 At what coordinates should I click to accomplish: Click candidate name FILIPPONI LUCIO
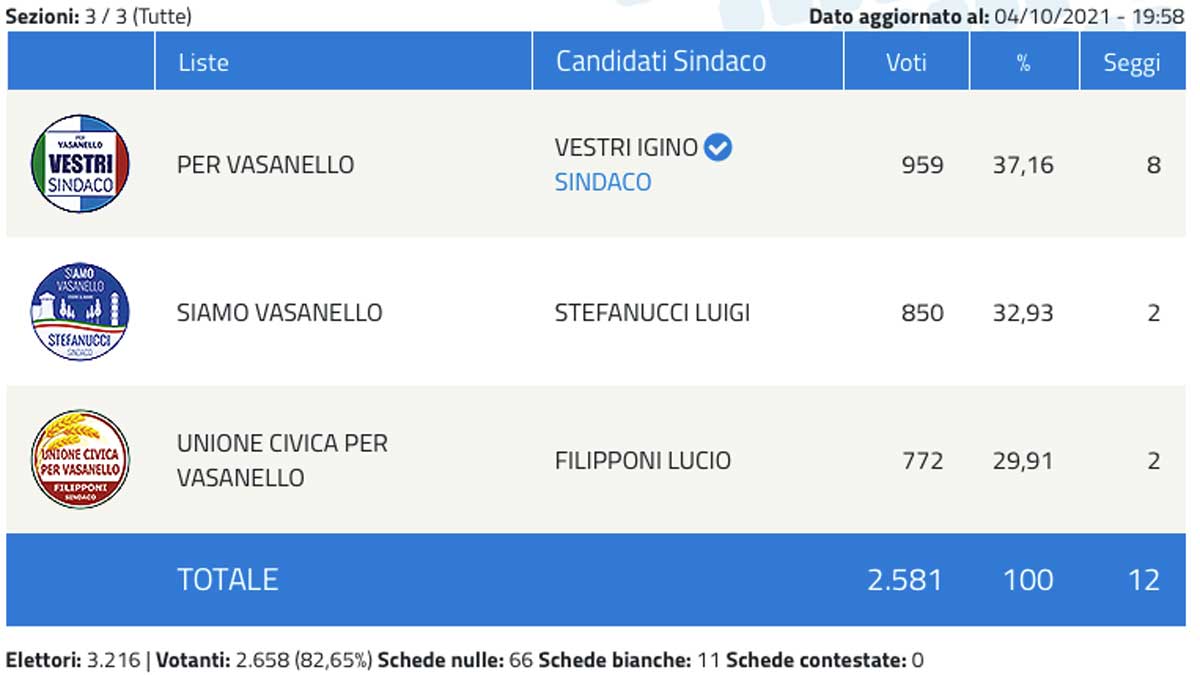tap(642, 460)
